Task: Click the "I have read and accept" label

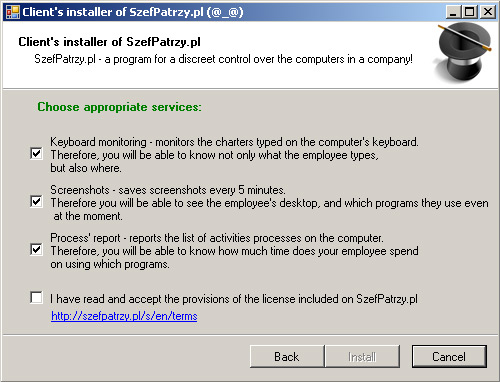Action: point(234,299)
